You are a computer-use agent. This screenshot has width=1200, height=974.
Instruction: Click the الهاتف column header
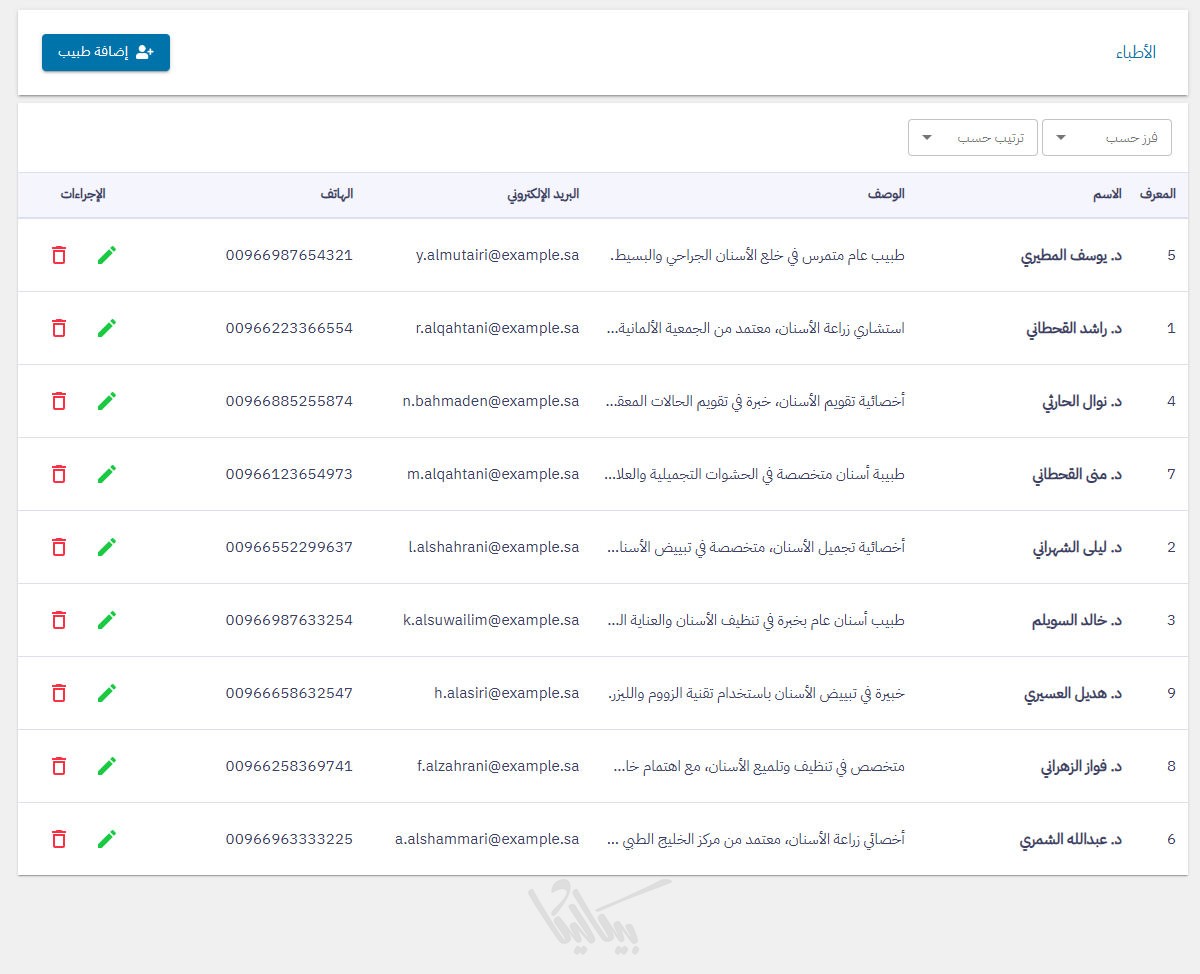coord(337,194)
